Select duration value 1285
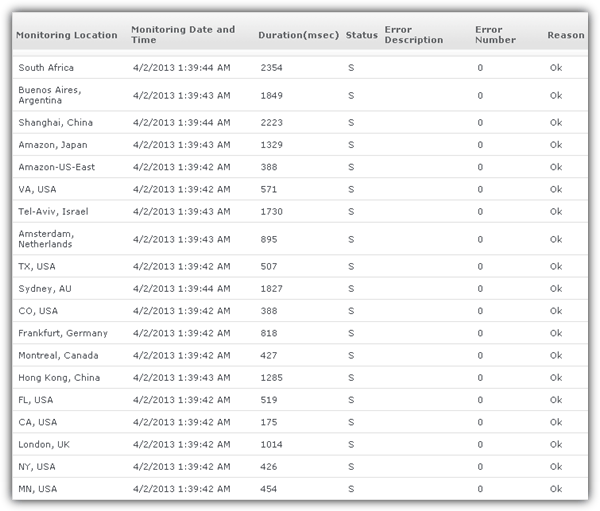 pos(271,377)
